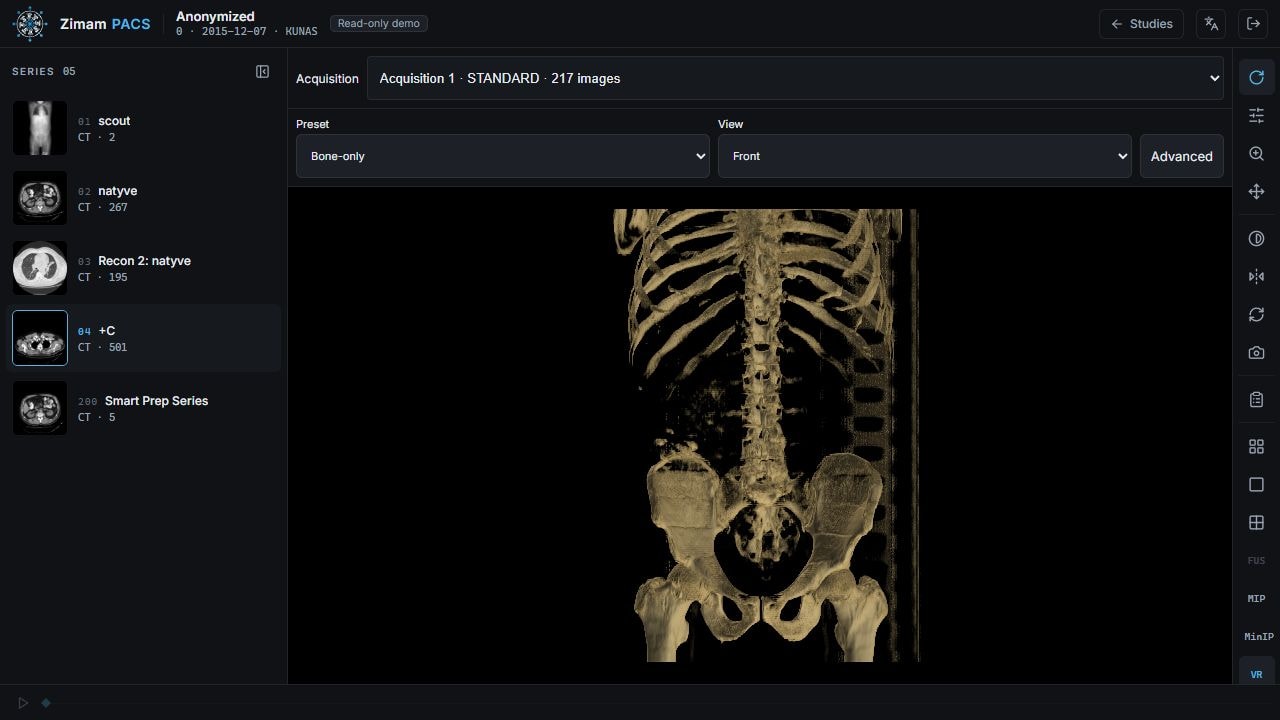Screen dimensions: 1280x720
Task: Click the log out icon
Action: tap(1253, 24)
